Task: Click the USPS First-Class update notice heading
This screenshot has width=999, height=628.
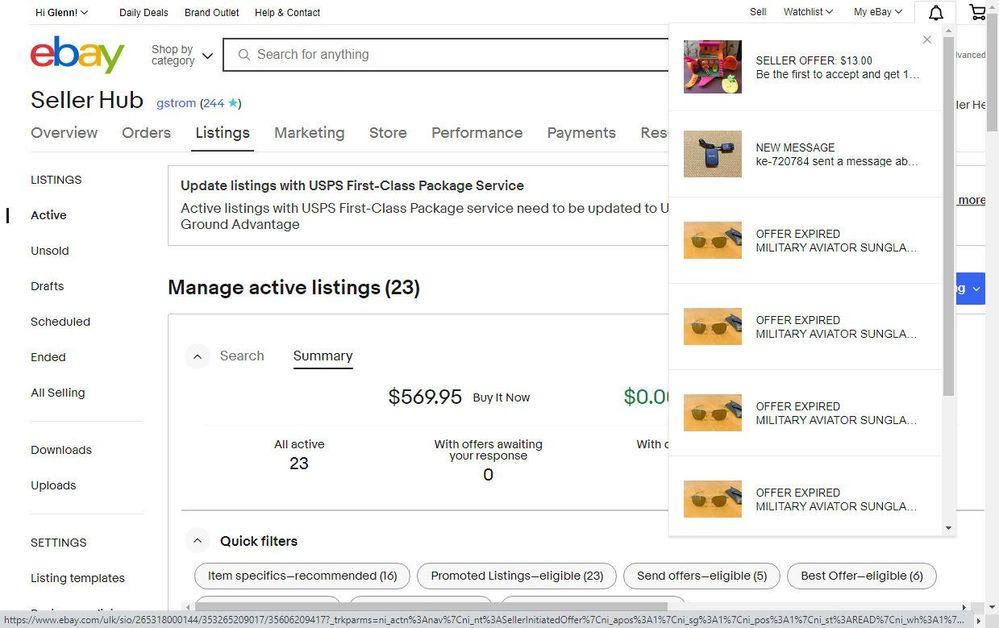Action: [352, 186]
